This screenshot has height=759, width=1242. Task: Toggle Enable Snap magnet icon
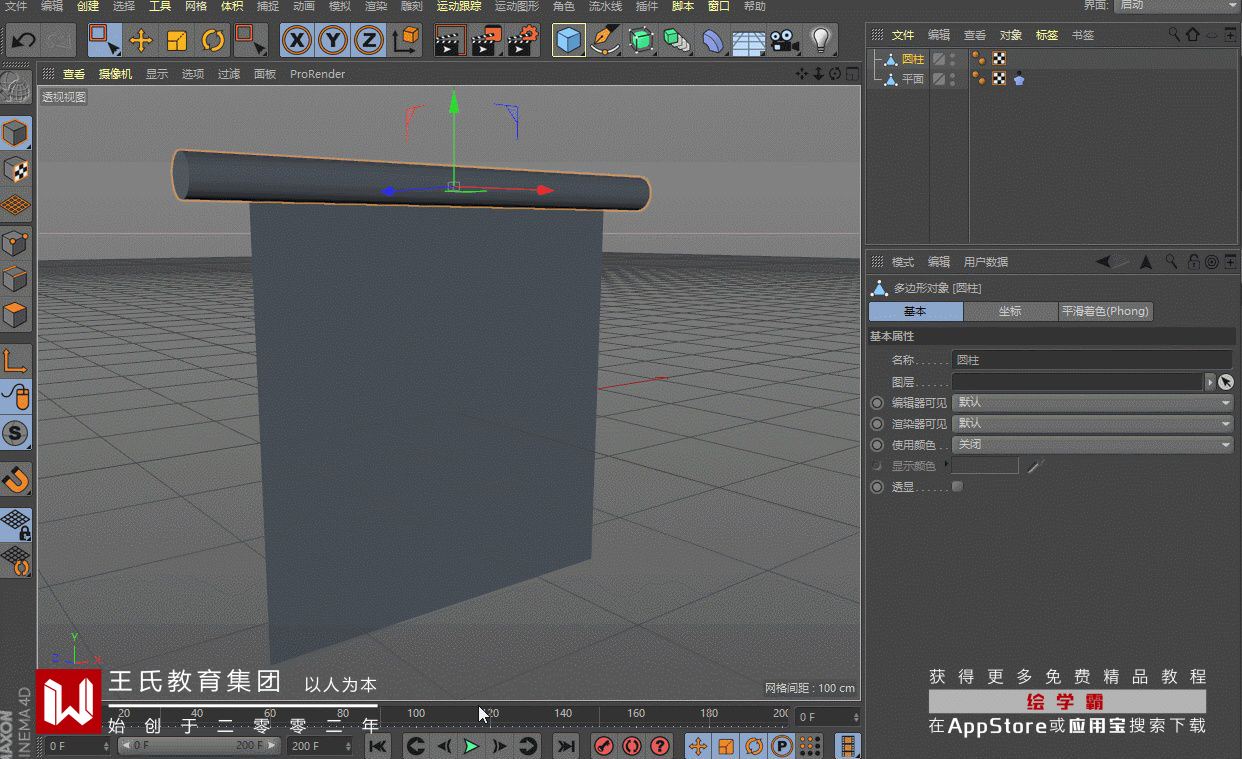[16, 480]
